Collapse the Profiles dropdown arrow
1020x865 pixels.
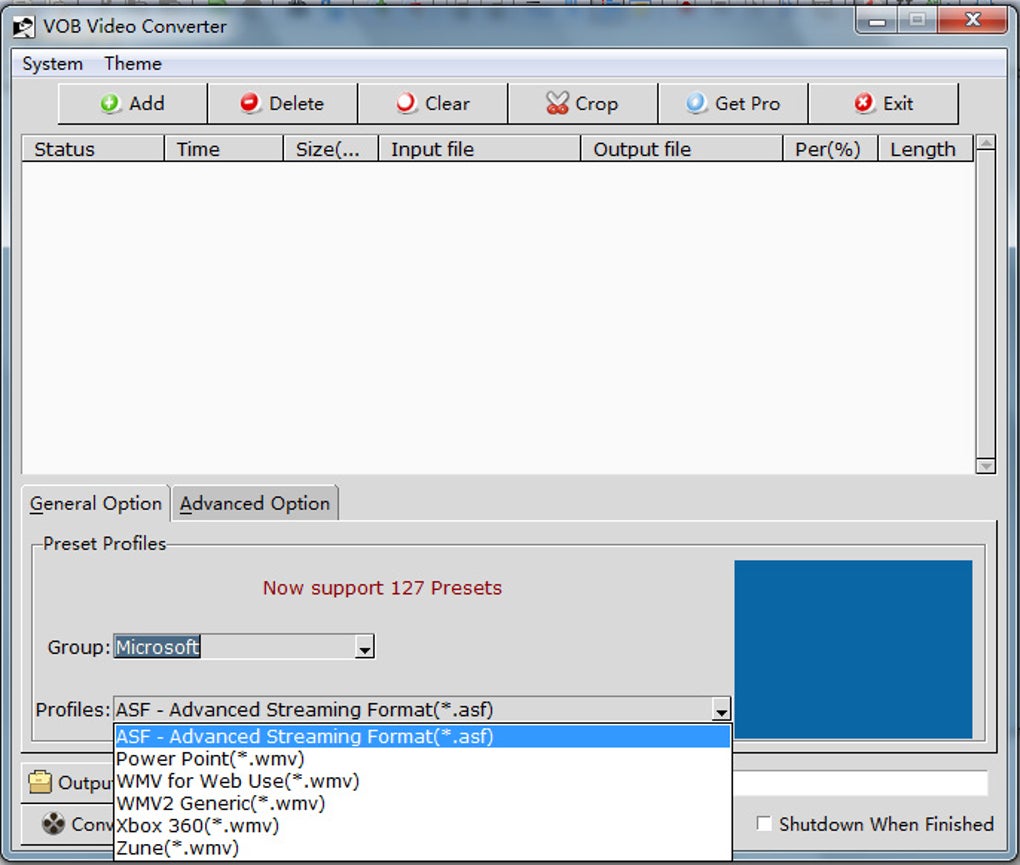pyautogui.click(x=721, y=710)
